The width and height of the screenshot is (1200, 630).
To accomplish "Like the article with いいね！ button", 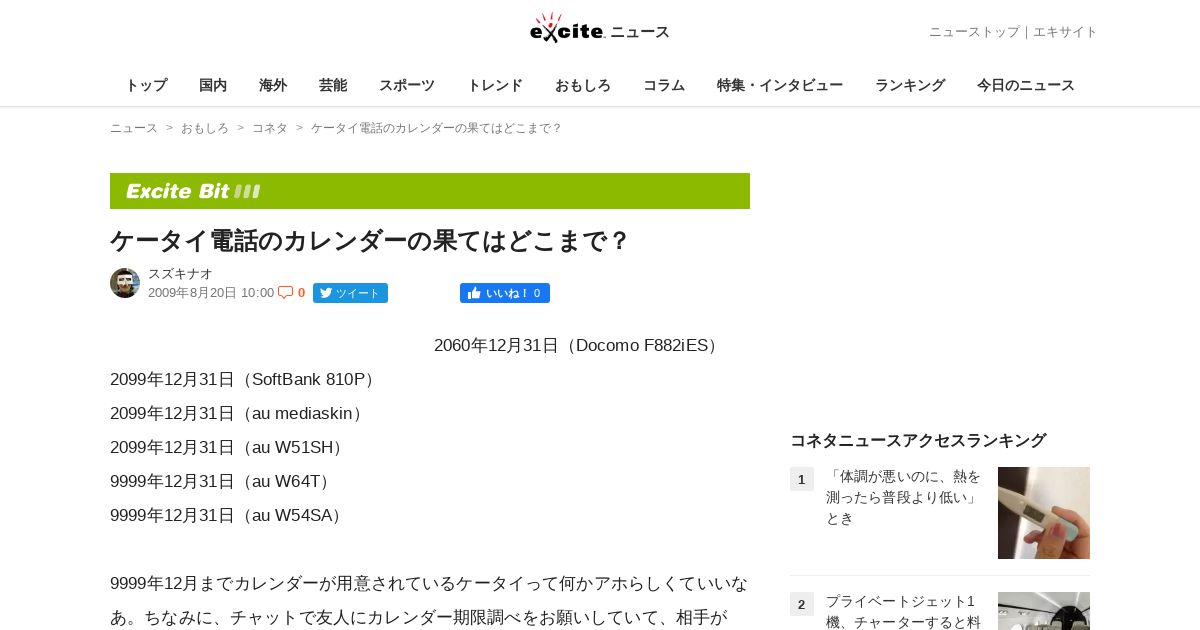I will 505,293.
